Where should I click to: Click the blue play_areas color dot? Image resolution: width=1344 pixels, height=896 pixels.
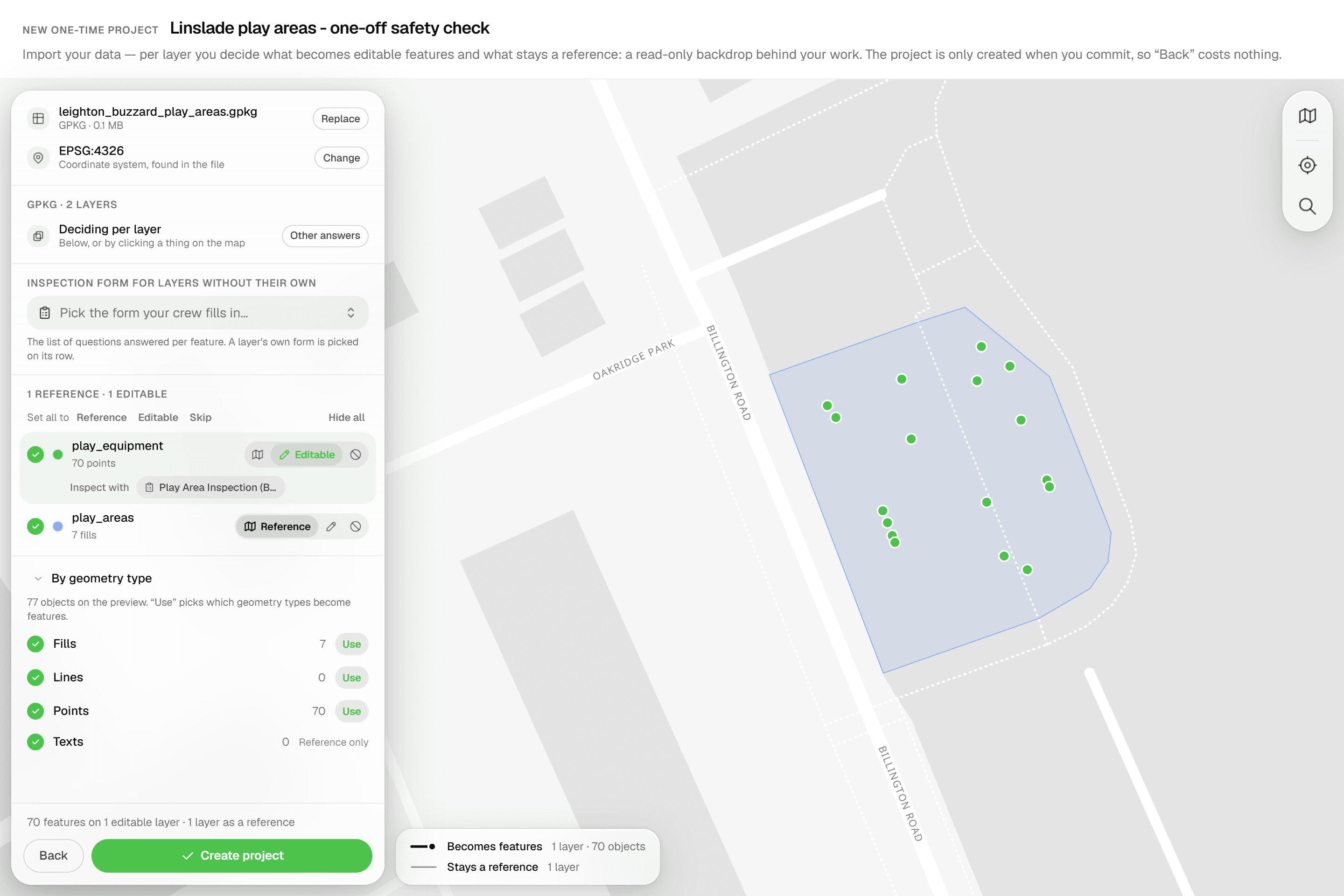point(58,527)
